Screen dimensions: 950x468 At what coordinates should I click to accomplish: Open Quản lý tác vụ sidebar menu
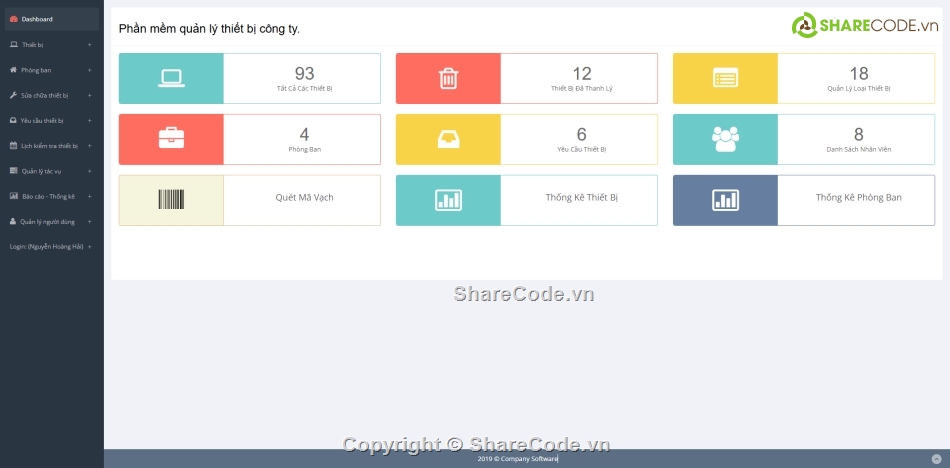point(51,171)
